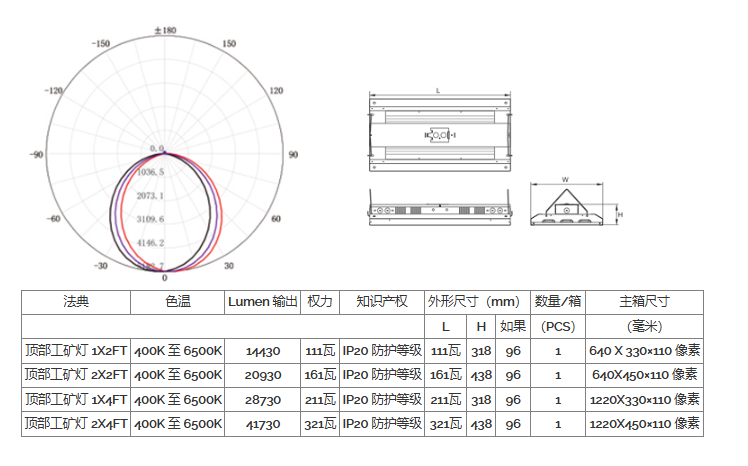Click the Lumen 输出 column header
748x466 pixels.
point(263,302)
